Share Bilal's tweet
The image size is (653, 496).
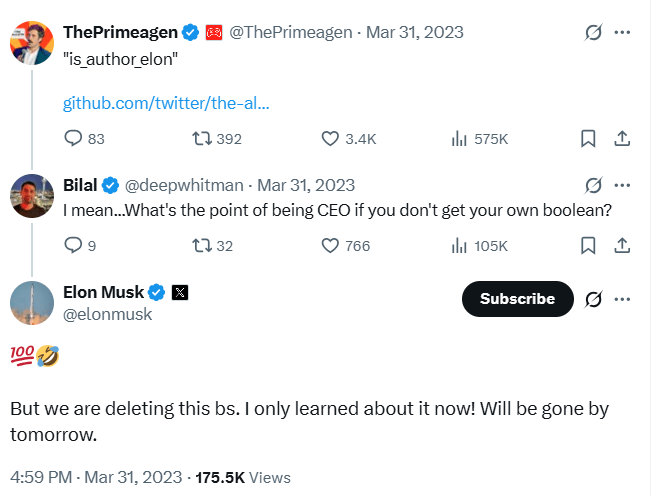tap(621, 245)
